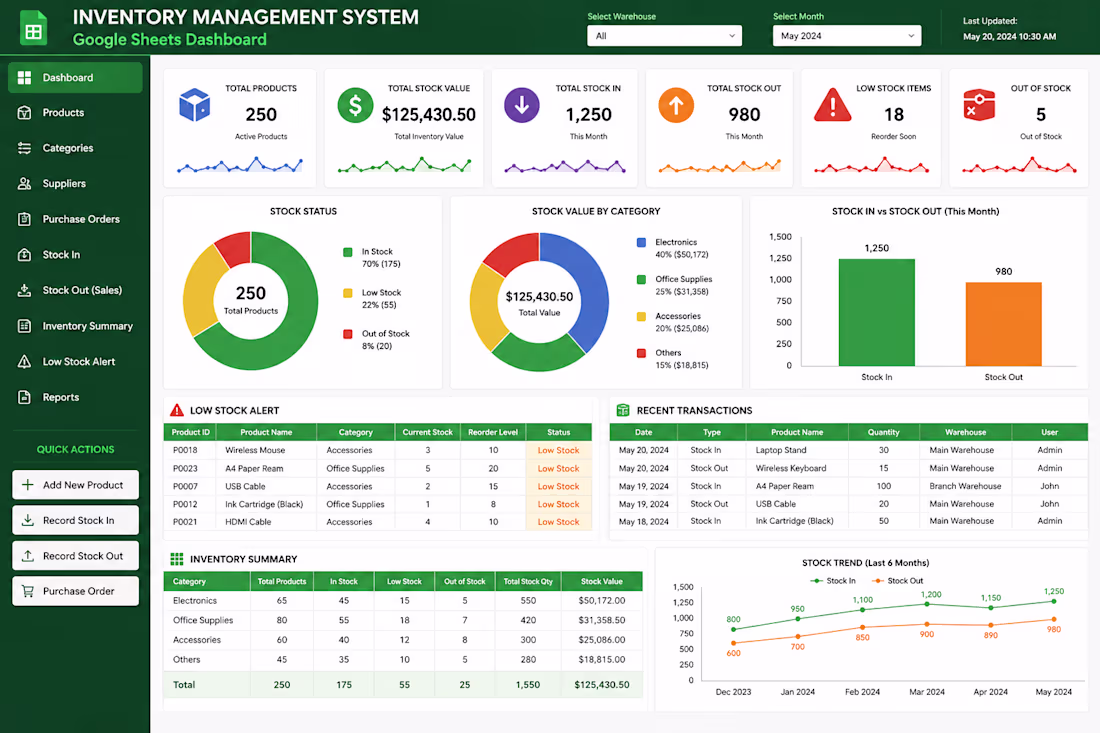Select the Electronics row in Inventory Summary
Image resolution: width=1100 pixels, height=733 pixels.
click(x=403, y=600)
